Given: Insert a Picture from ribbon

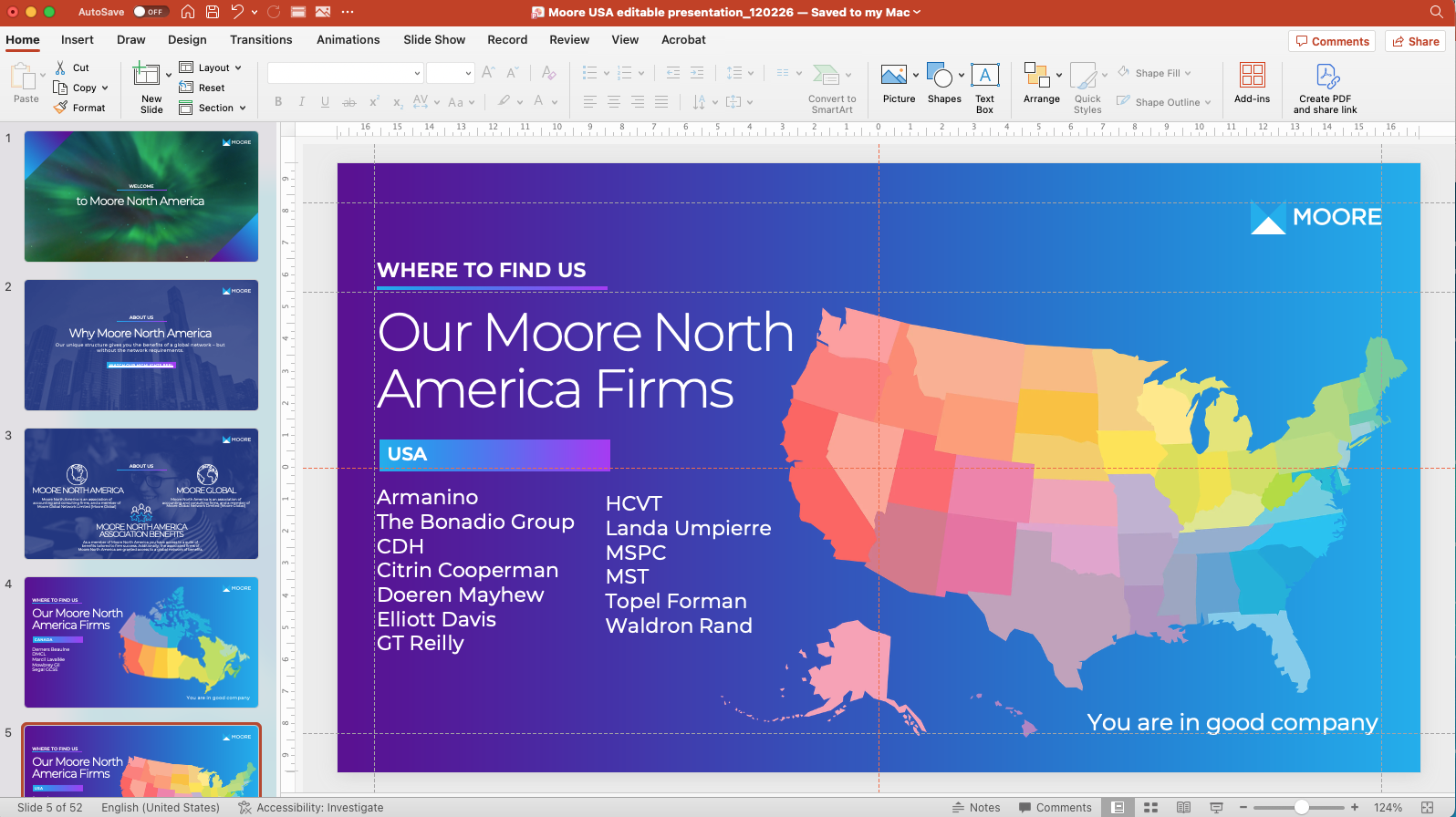Looking at the screenshot, I should [899, 84].
